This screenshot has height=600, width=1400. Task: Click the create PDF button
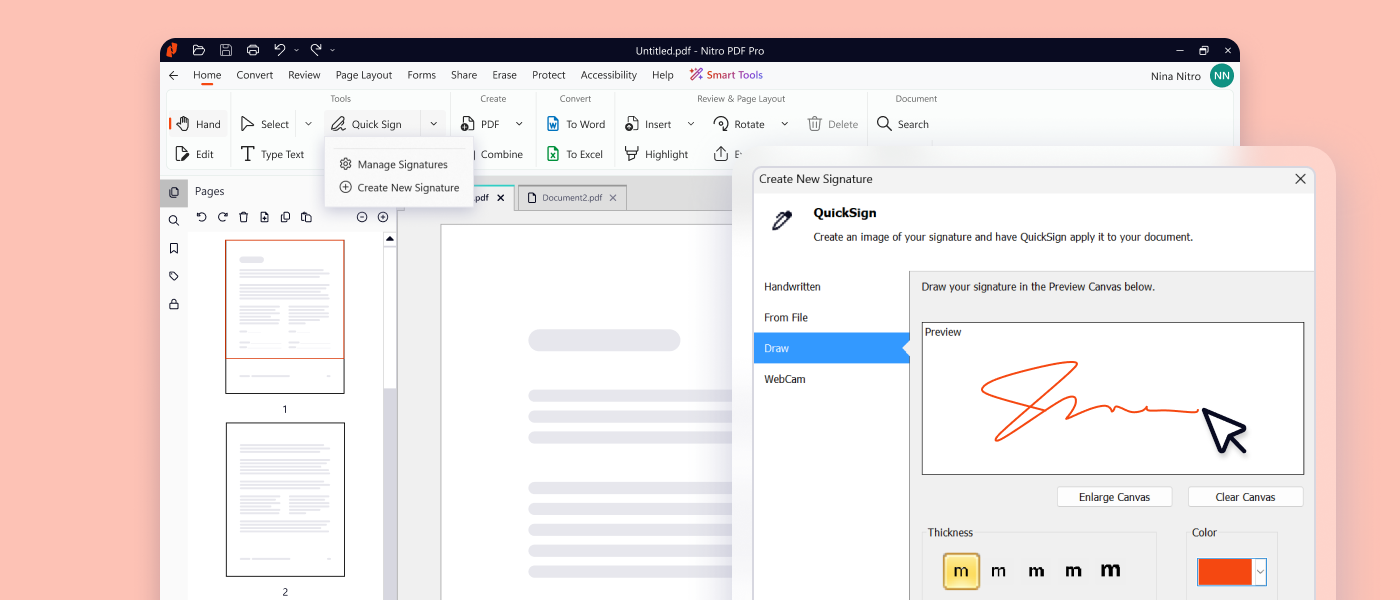480,124
